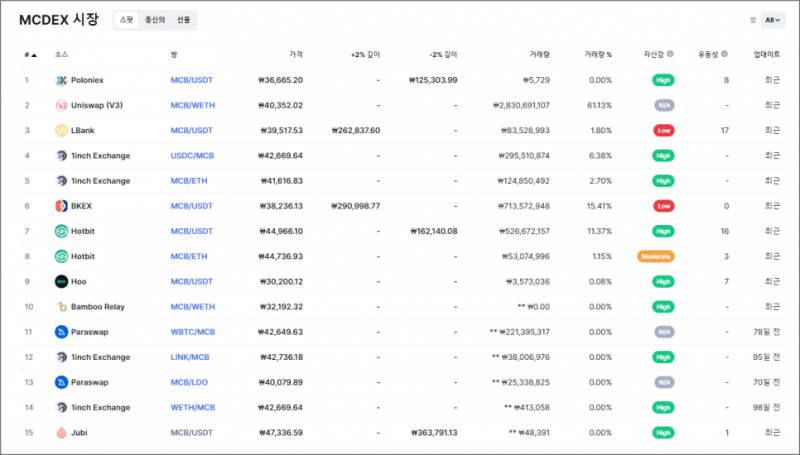Click the Poloniex exchange logo icon
This screenshot has width=800, height=455.
(x=61, y=80)
